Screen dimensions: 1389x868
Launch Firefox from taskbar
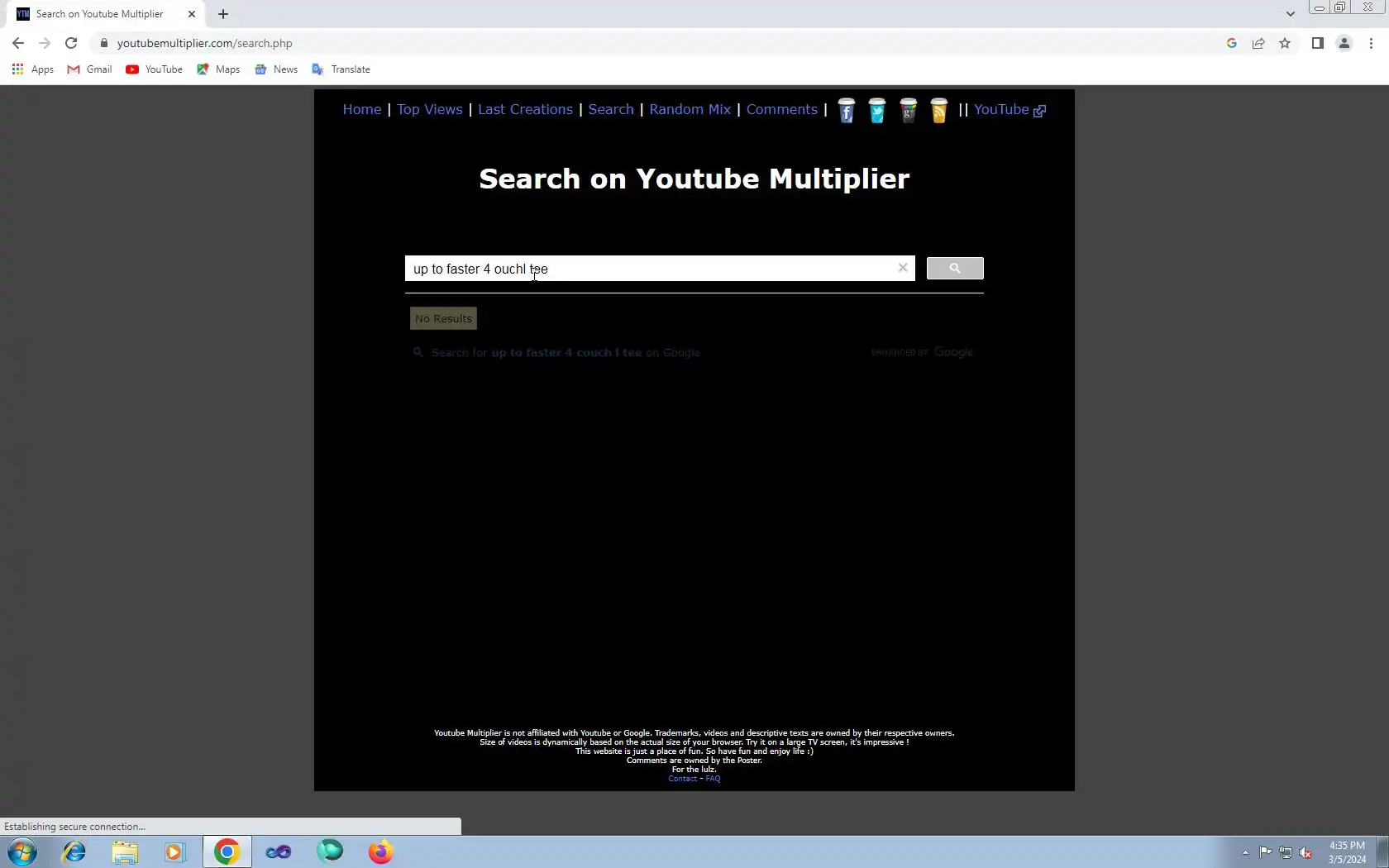click(380, 851)
